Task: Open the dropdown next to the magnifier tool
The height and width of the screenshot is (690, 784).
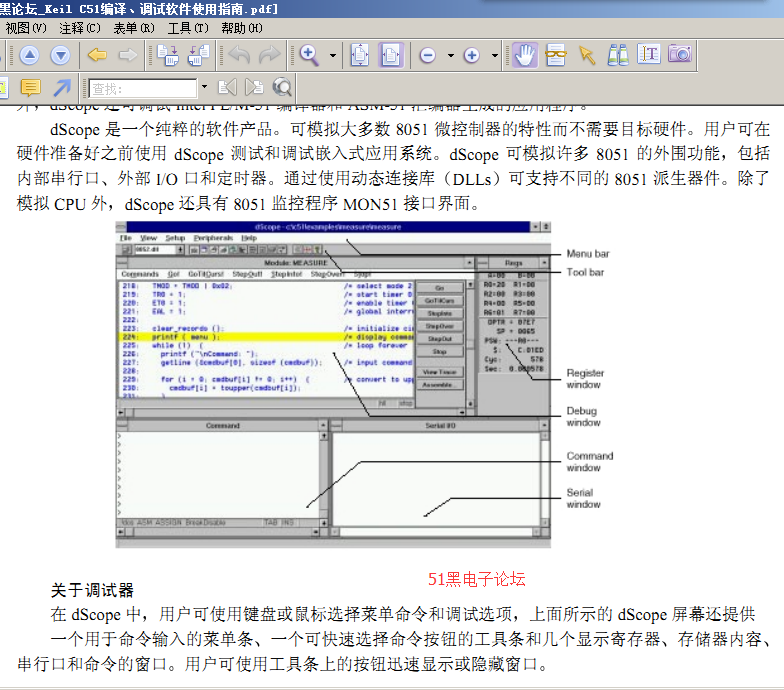Action: [x=332, y=56]
